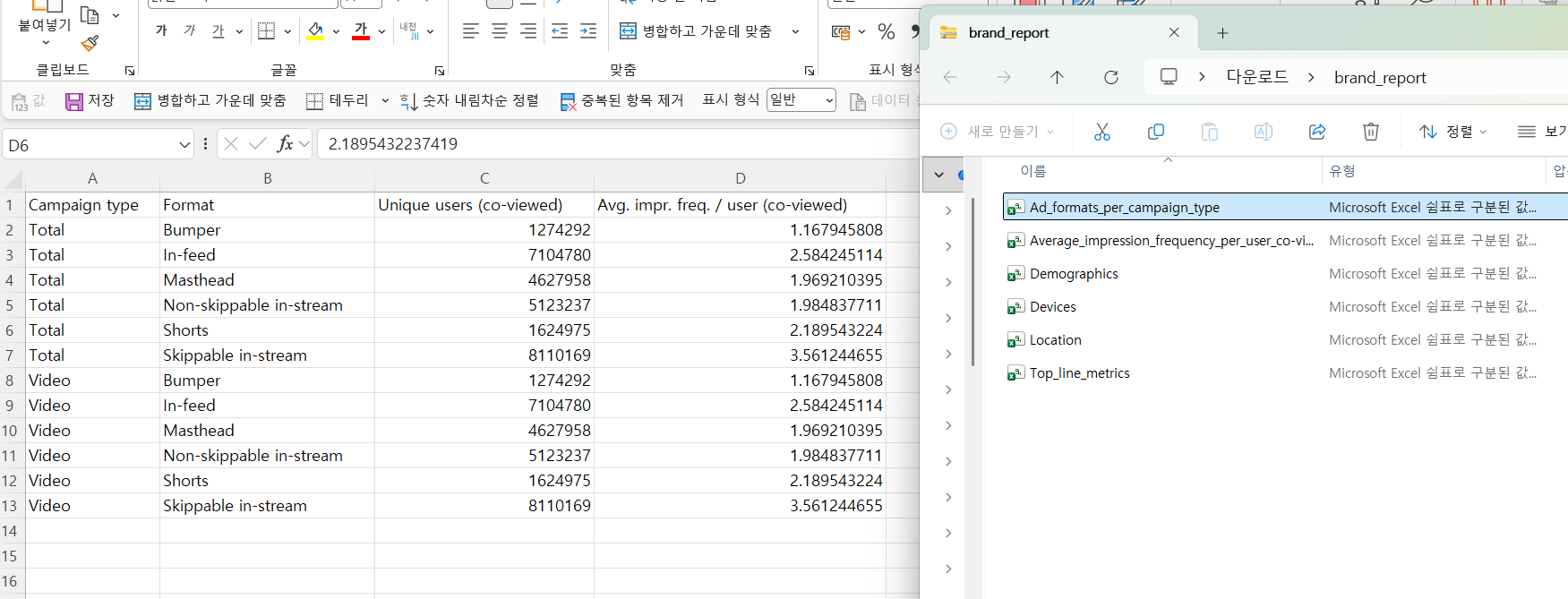Toggle underline formatting in the font group

coord(218,30)
